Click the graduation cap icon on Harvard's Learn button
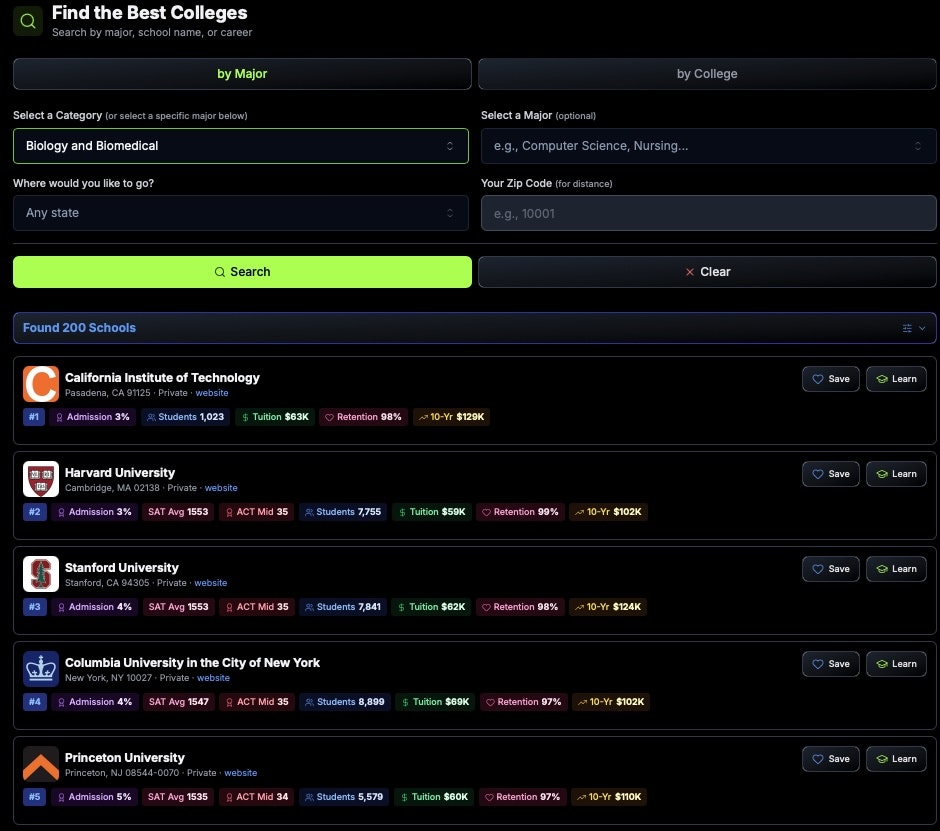This screenshot has width=940, height=831. point(882,473)
